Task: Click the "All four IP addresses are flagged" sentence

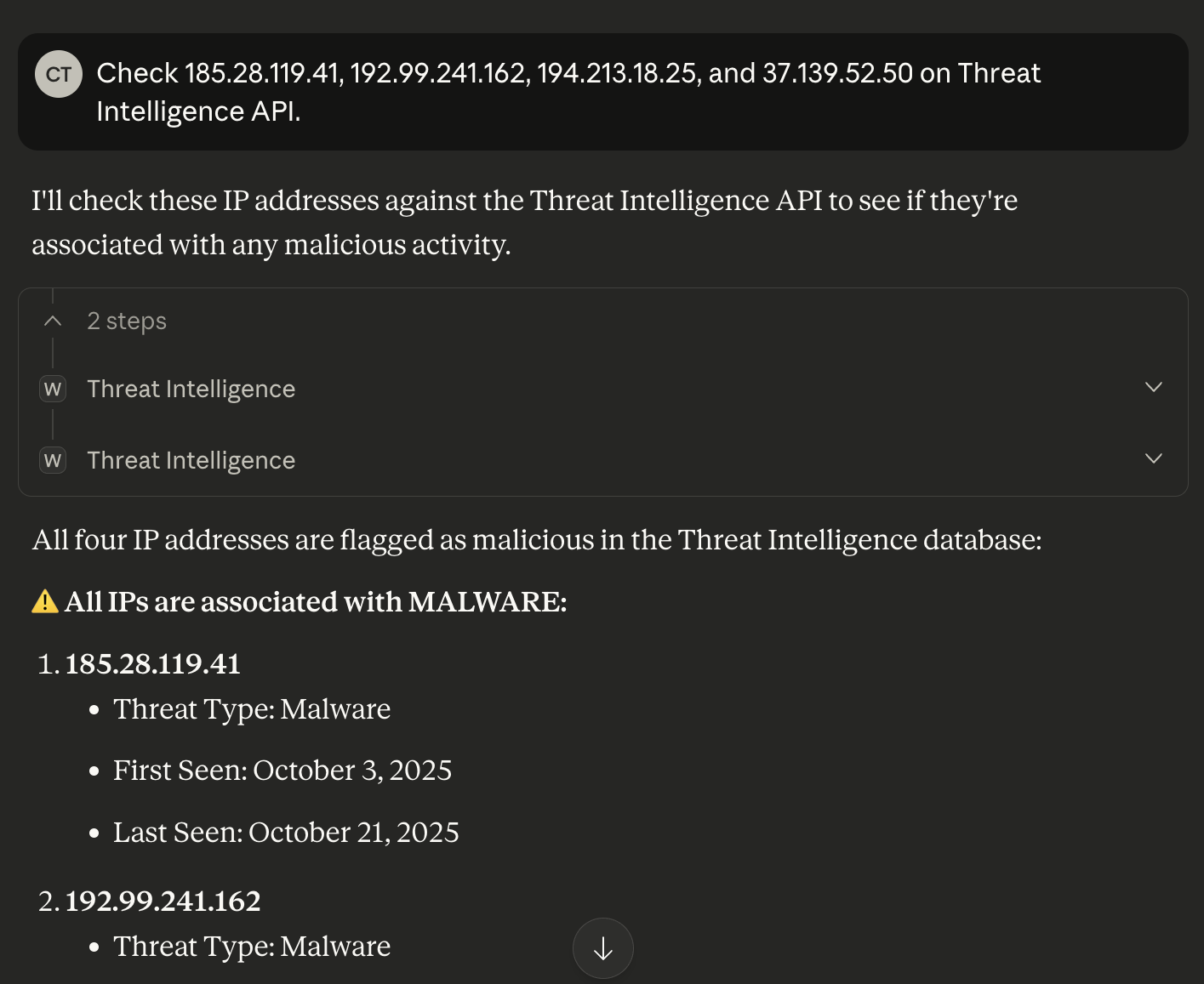Action: 536,540
